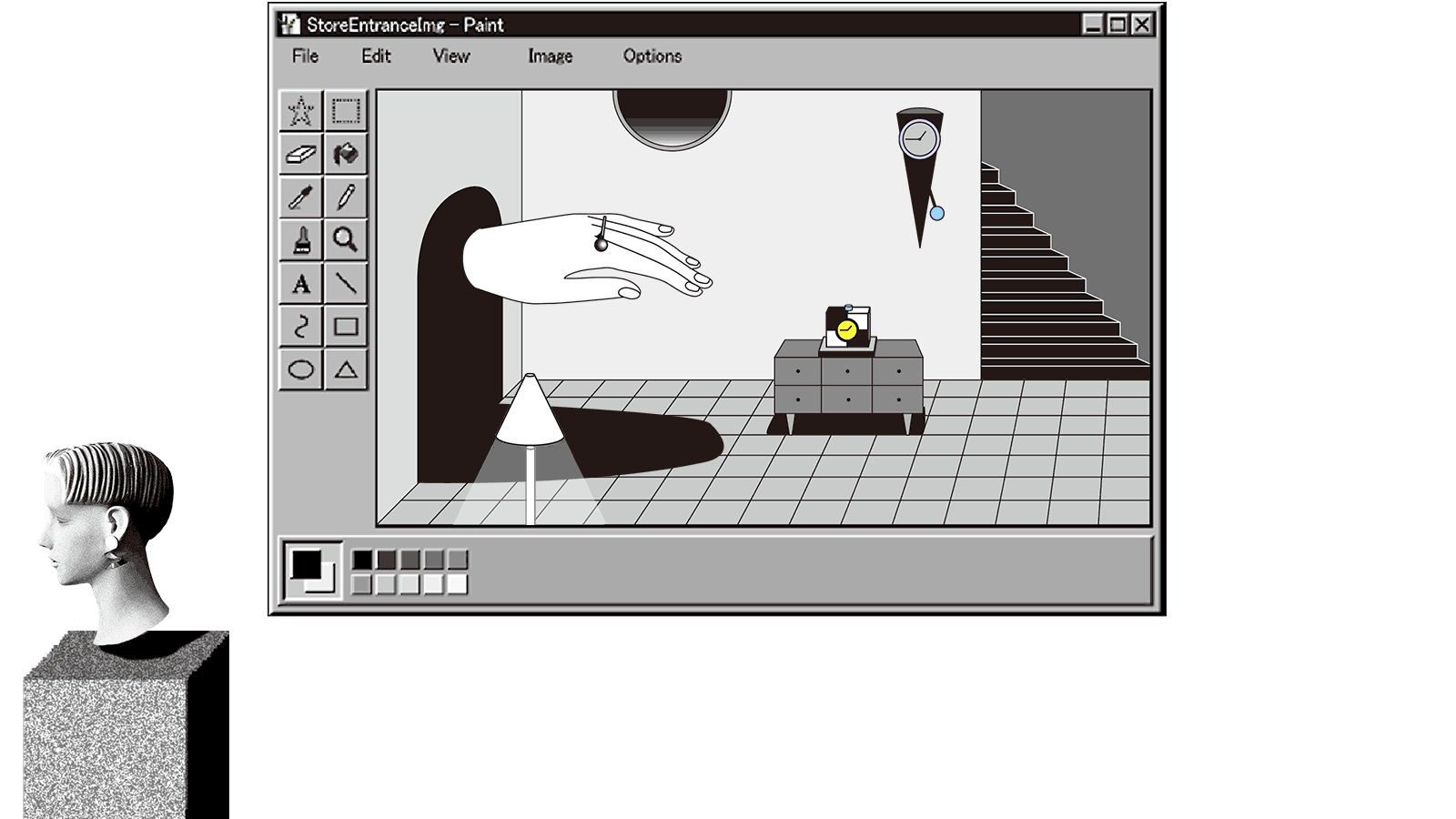
Task: Open the Image menu
Action: 551,56
